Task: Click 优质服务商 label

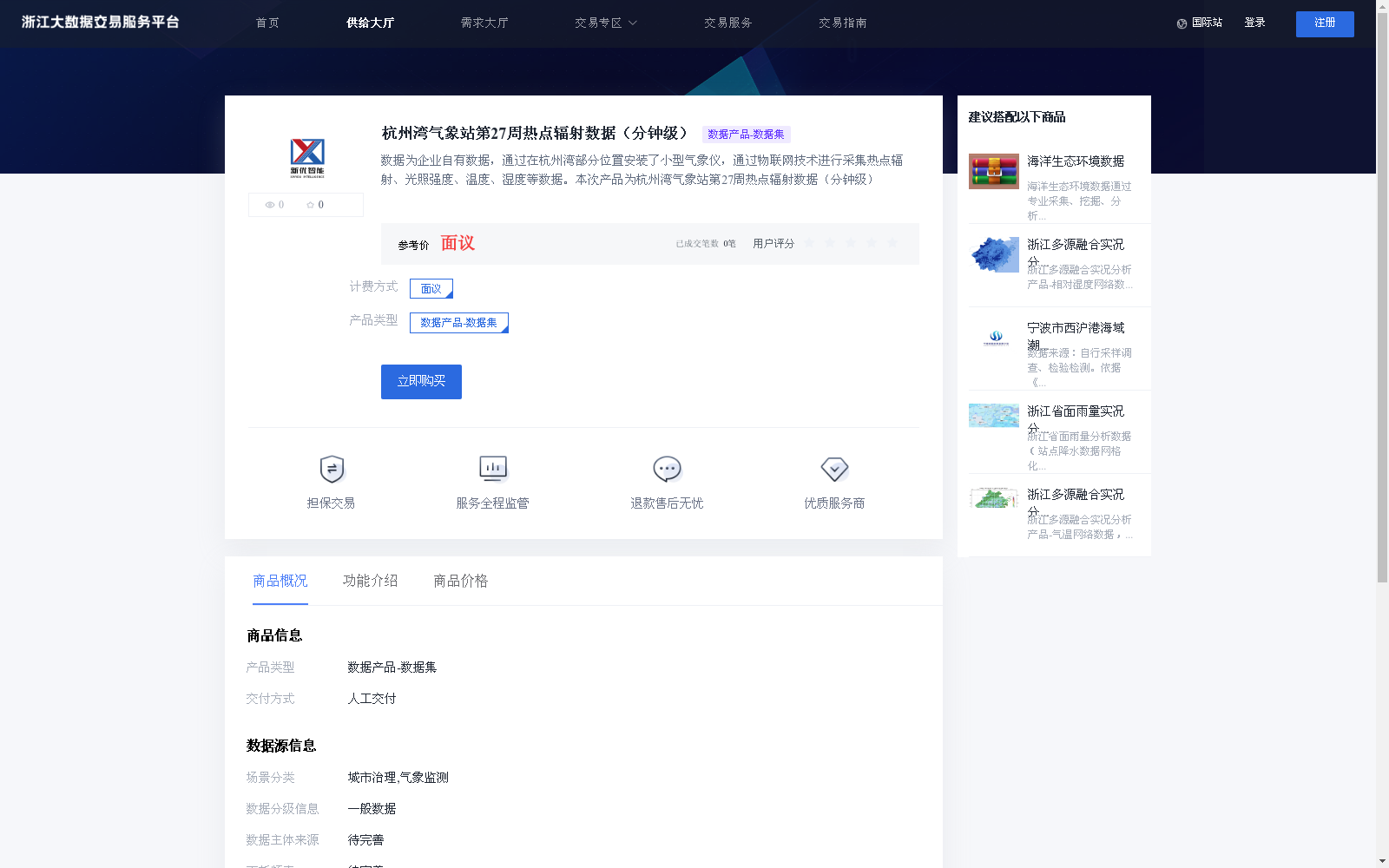Action: [834, 503]
